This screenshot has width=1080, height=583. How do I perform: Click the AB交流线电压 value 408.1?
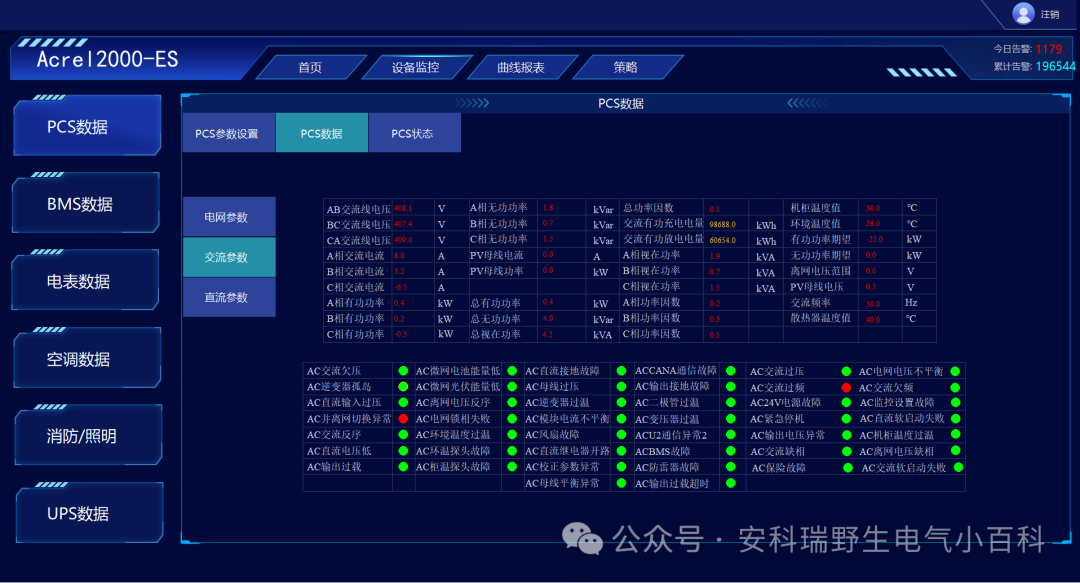(403, 208)
